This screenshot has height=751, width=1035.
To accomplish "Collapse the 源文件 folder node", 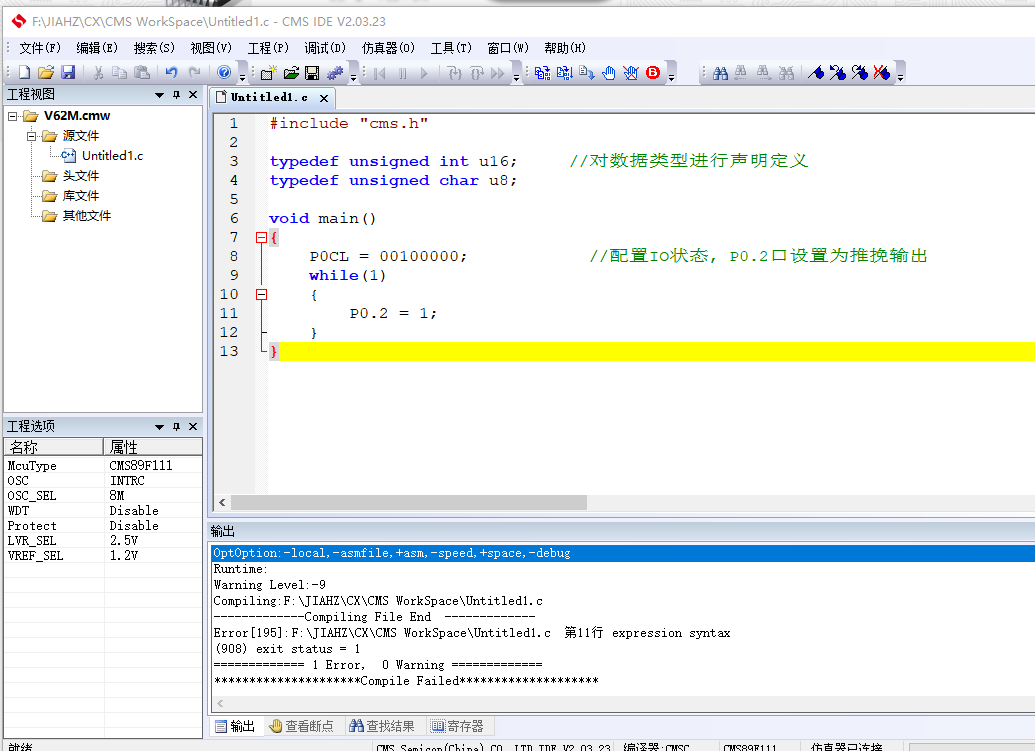I will tap(32, 136).
